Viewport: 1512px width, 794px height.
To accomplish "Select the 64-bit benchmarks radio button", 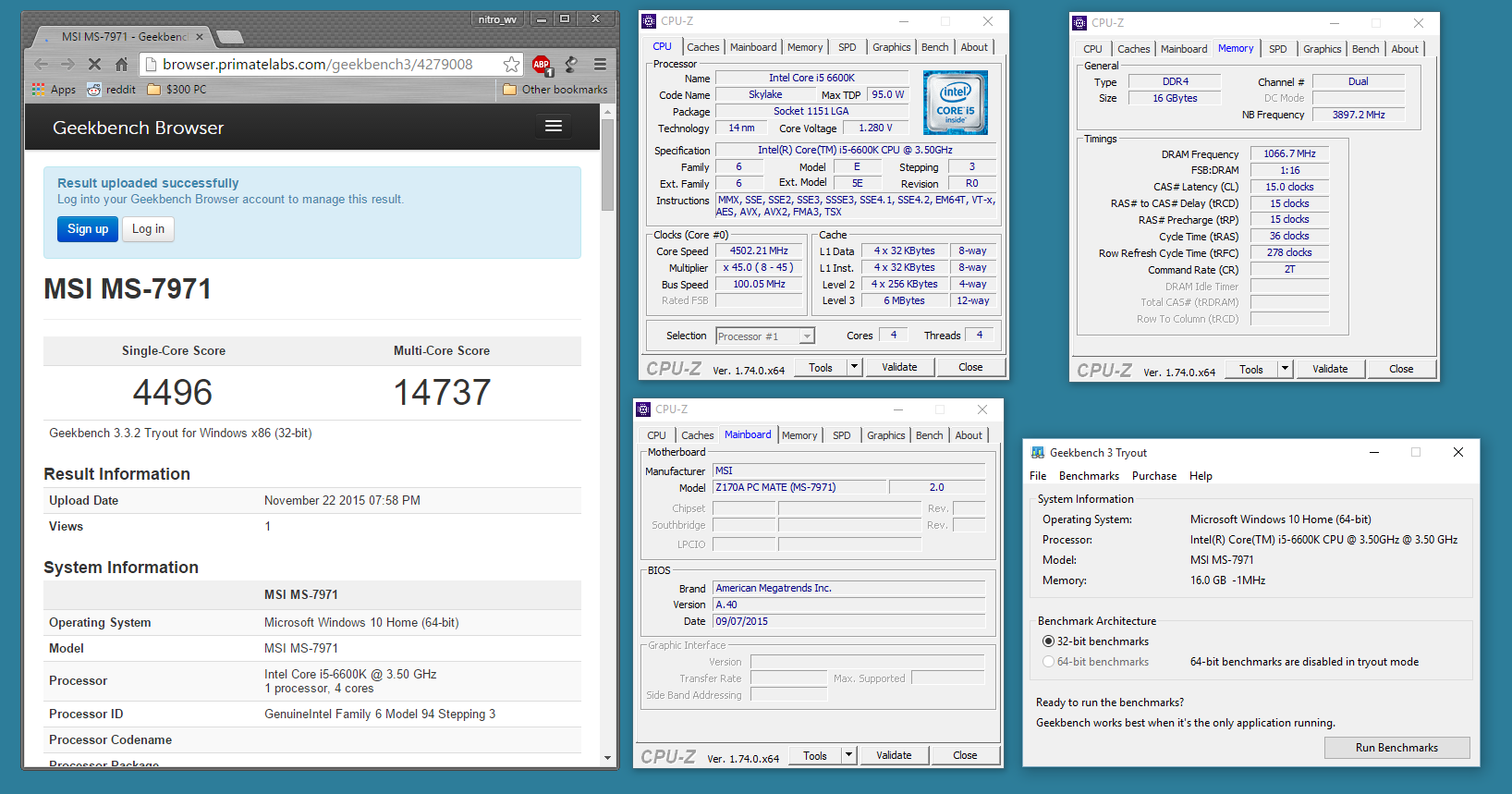I will [x=1048, y=662].
